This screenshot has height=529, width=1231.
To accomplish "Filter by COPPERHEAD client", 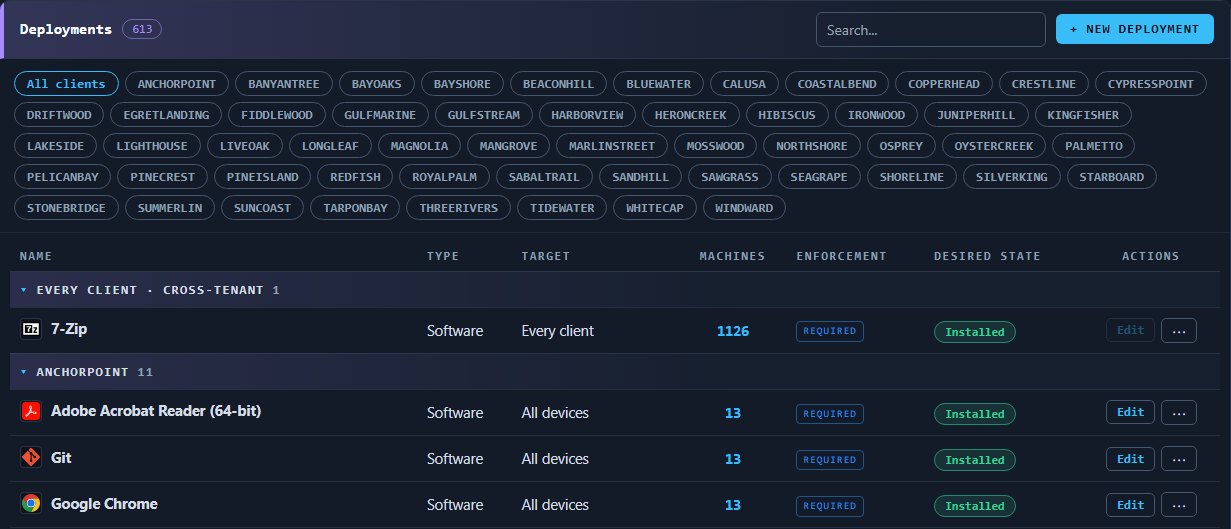I will [x=944, y=84].
